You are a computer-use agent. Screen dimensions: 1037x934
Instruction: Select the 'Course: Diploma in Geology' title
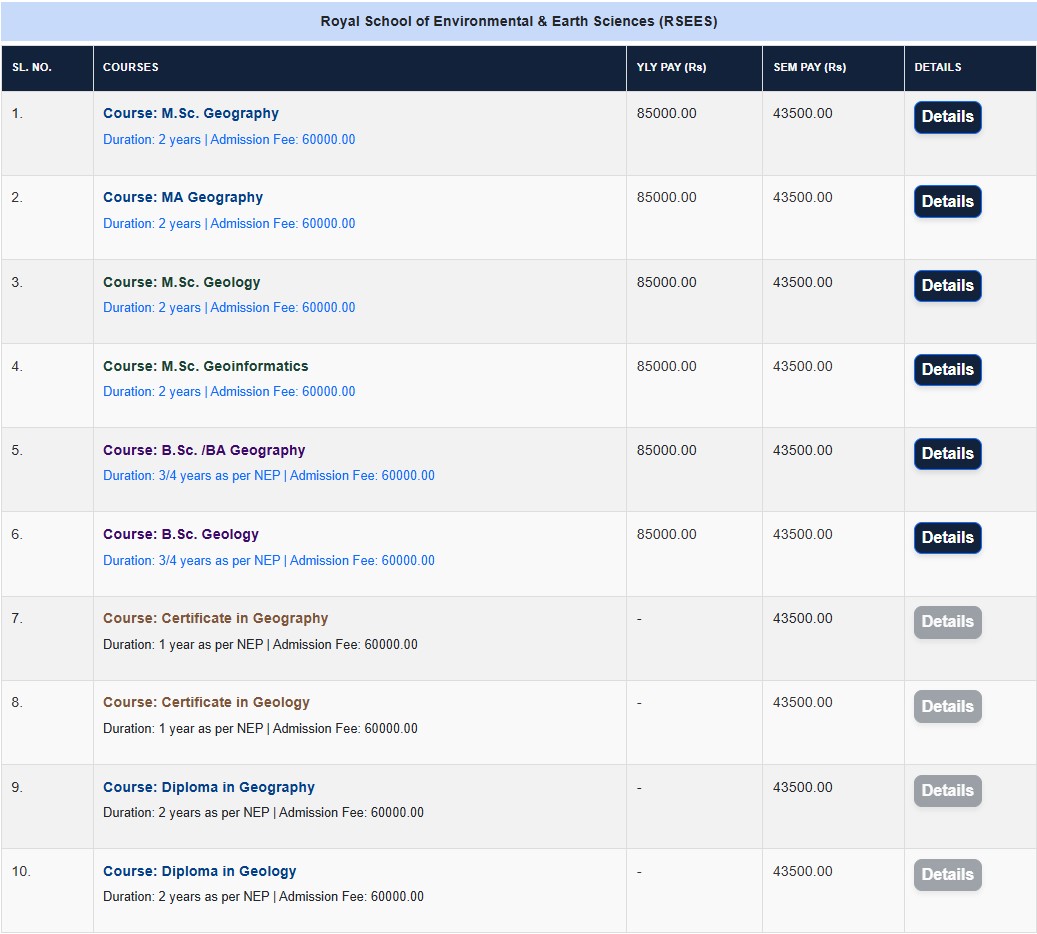pos(199,871)
